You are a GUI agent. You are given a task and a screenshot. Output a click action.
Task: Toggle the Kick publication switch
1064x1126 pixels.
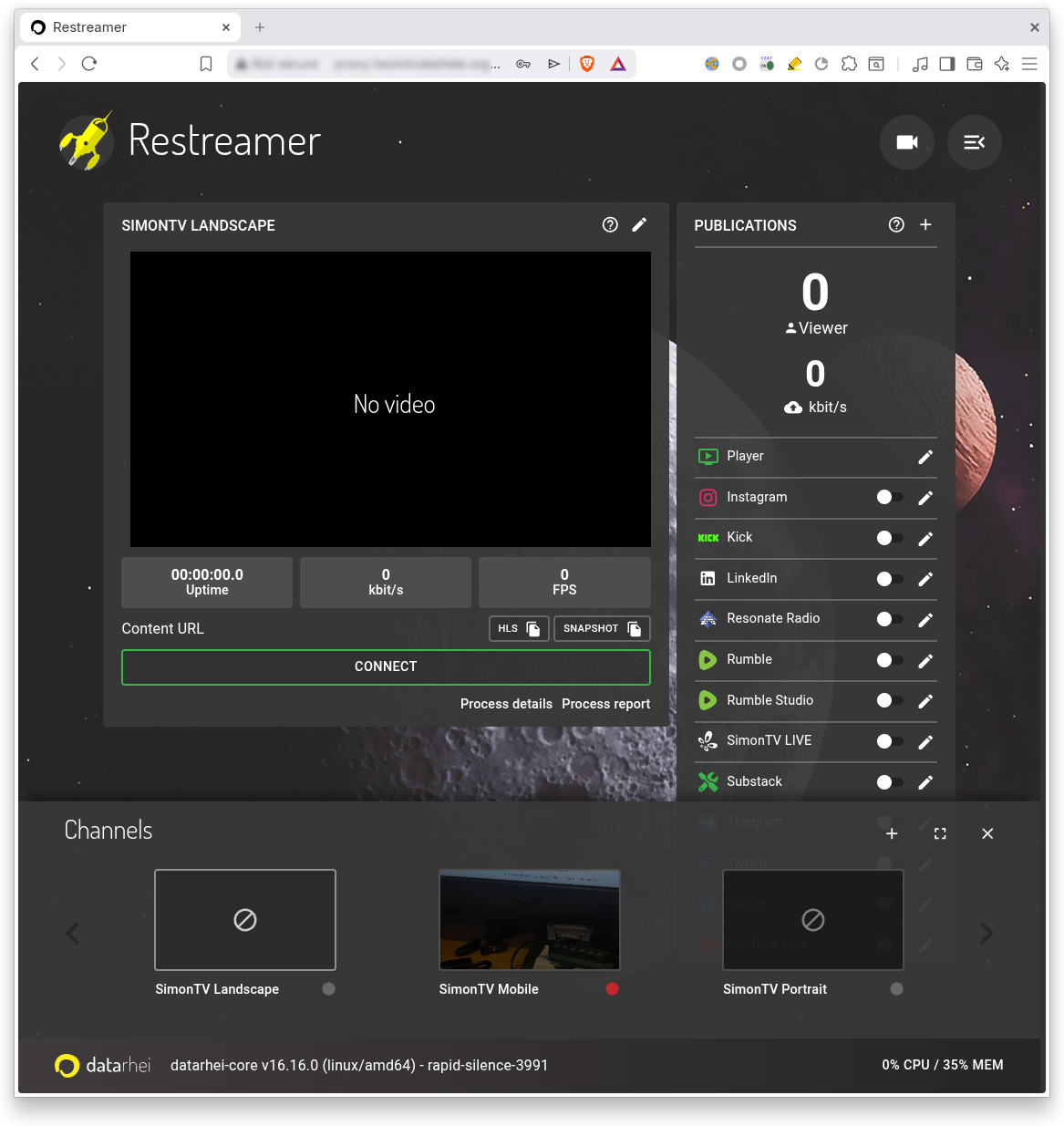coord(889,538)
